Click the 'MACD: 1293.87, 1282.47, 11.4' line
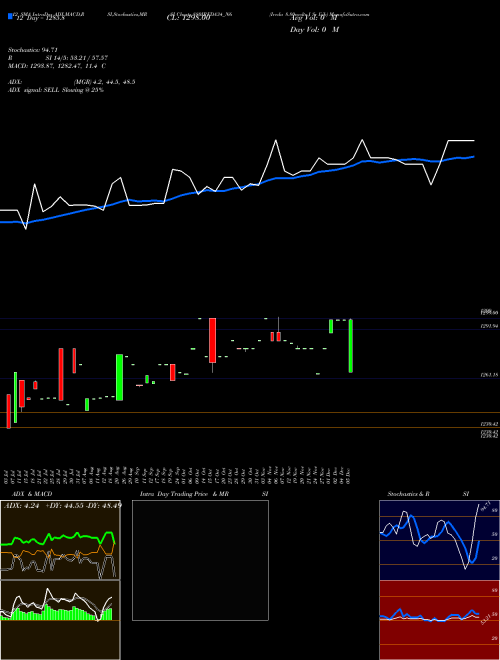Screen dimensions: 500x660 53,66
